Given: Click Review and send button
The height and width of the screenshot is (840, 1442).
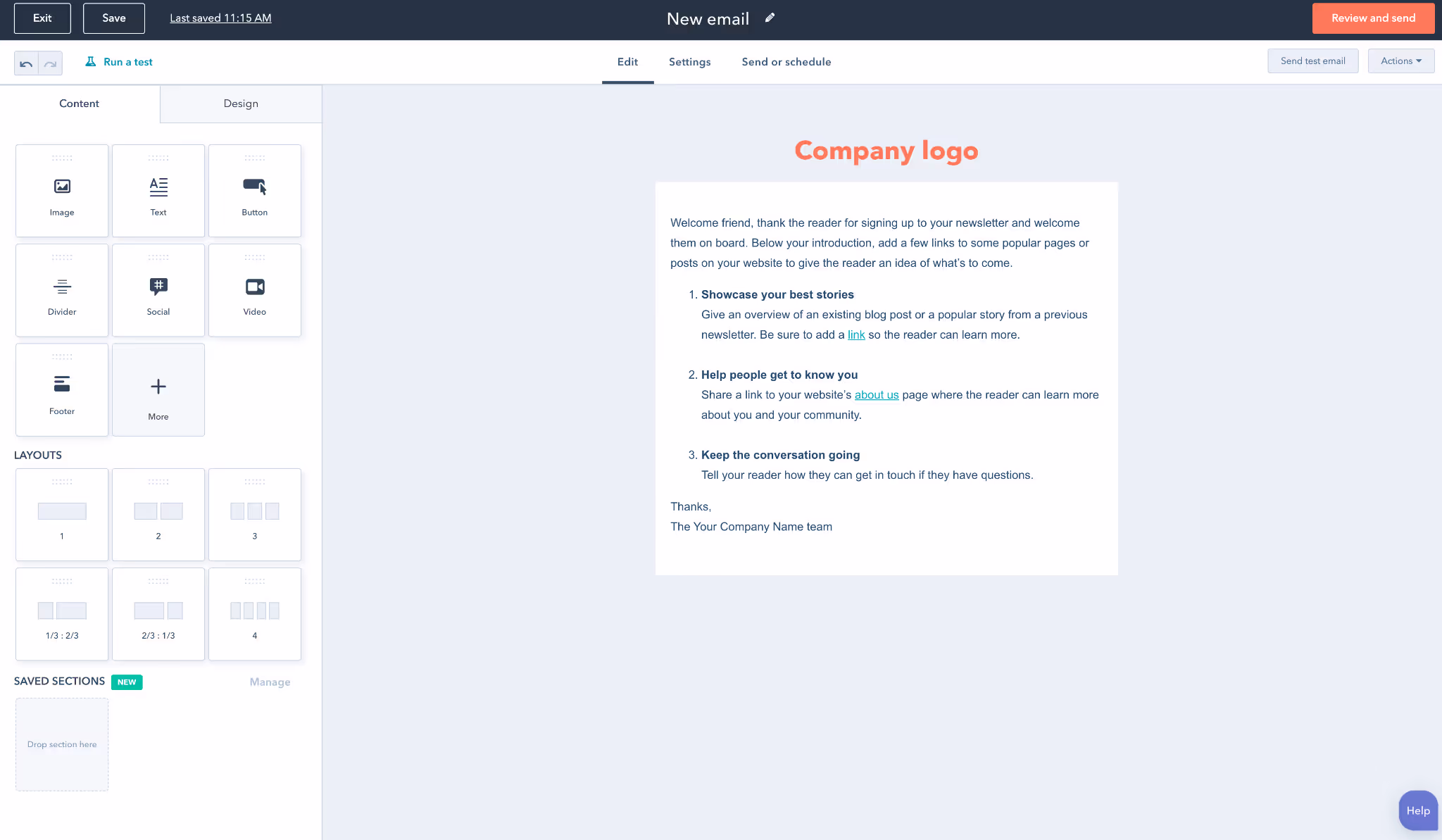Looking at the screenshot, I should (x=1373, y=18).
